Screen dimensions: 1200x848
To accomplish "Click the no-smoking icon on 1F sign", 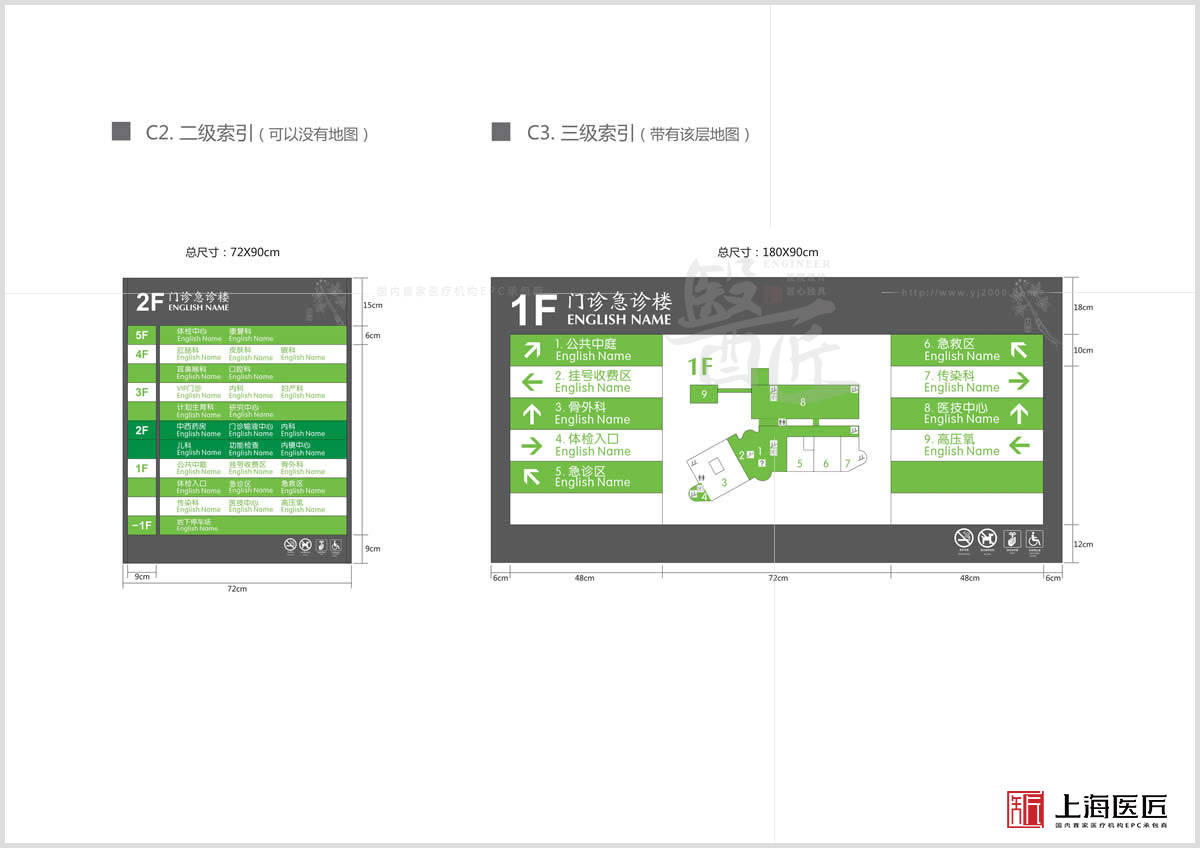I will (x=963, y=539).
